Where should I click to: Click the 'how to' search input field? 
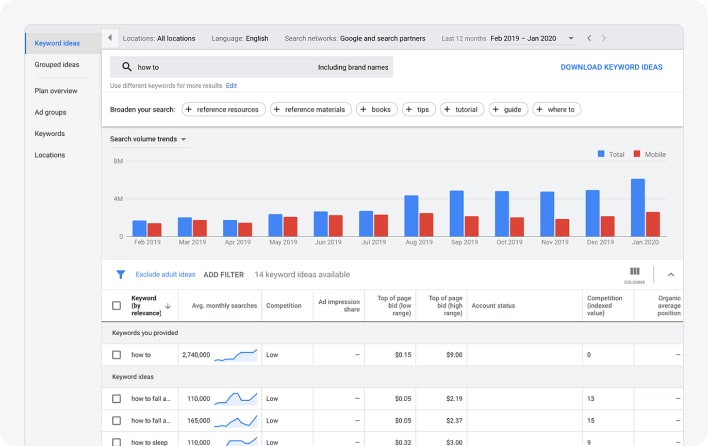point(251,67)
